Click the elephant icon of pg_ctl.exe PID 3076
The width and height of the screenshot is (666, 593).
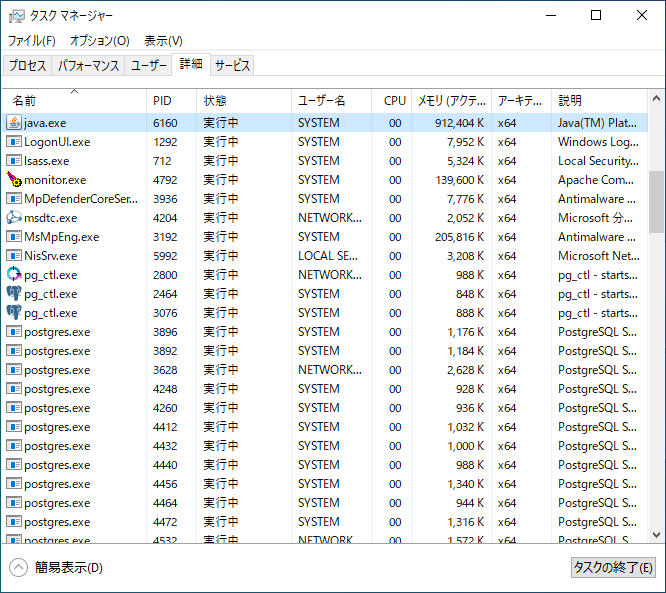pyautogui.click(x=14, y=313)
